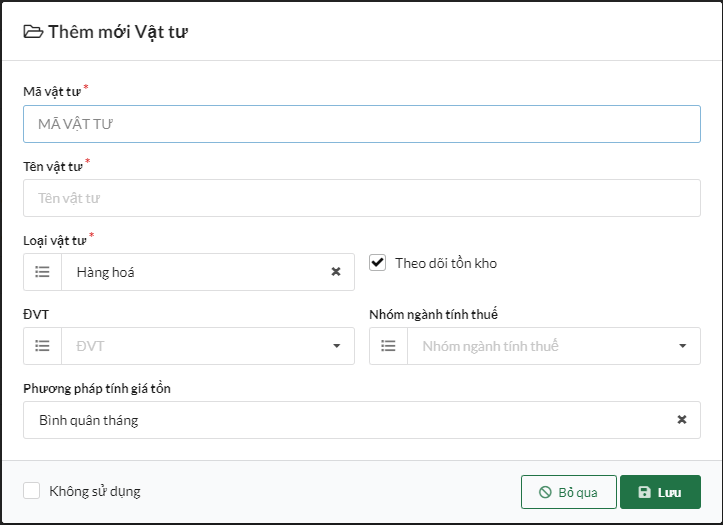The width and height of the screenshot is (723, 525).
Task: Click the list icon beside Loại vật tư
Action: tap(42, 272)
